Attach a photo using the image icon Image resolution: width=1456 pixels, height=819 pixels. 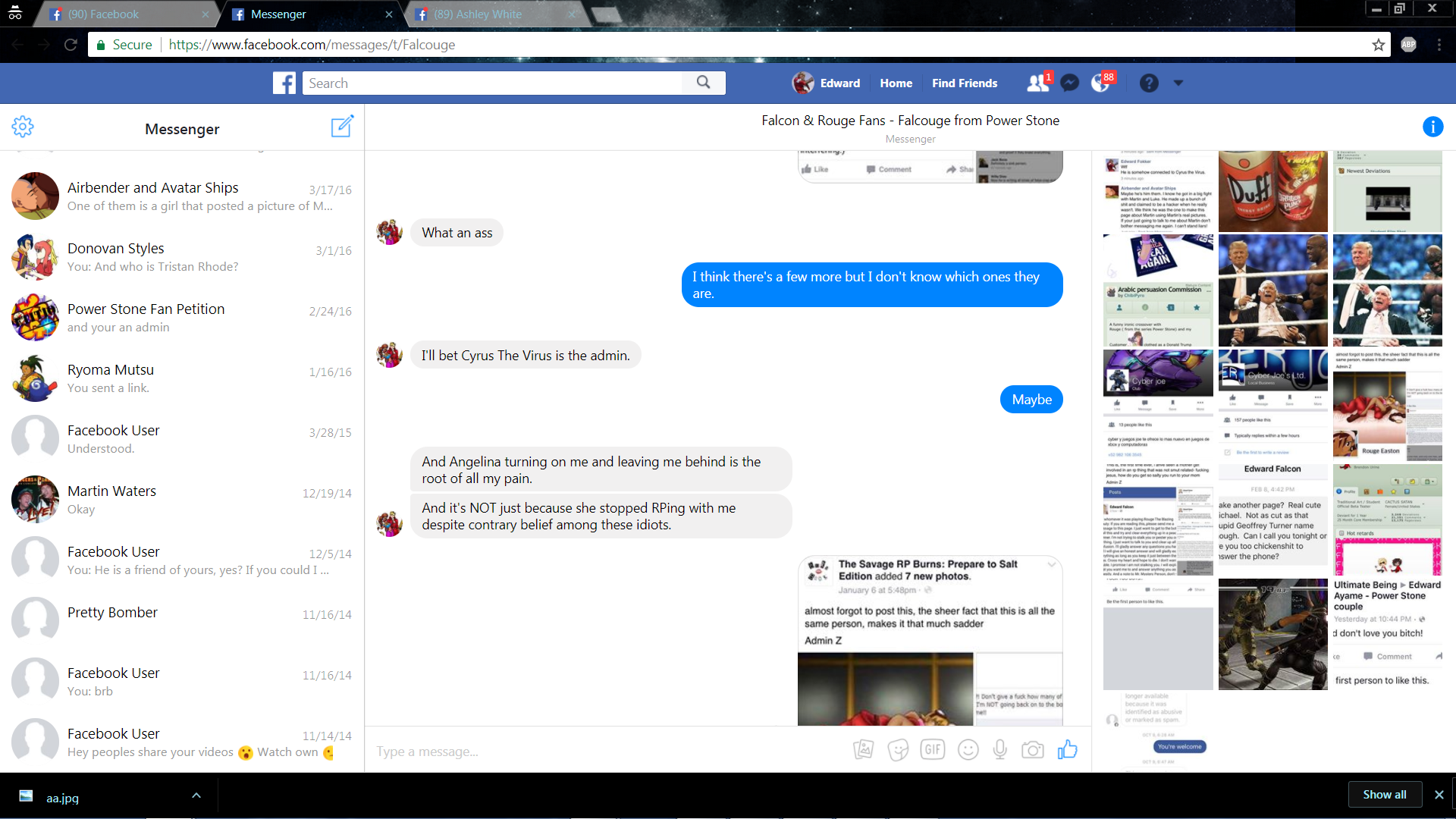tap(863, 750)
